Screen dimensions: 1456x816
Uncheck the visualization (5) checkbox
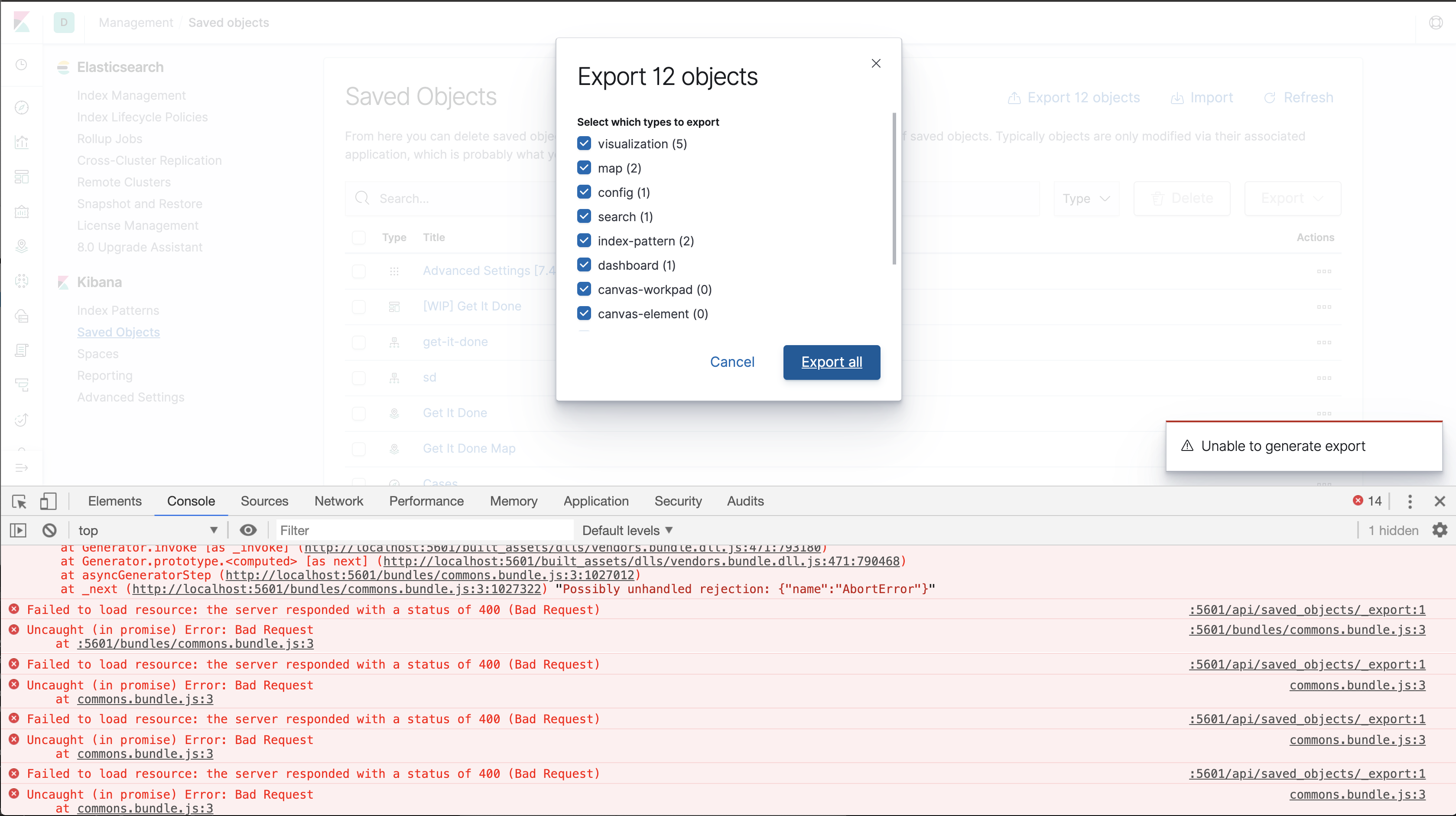[x=585, y=144]
